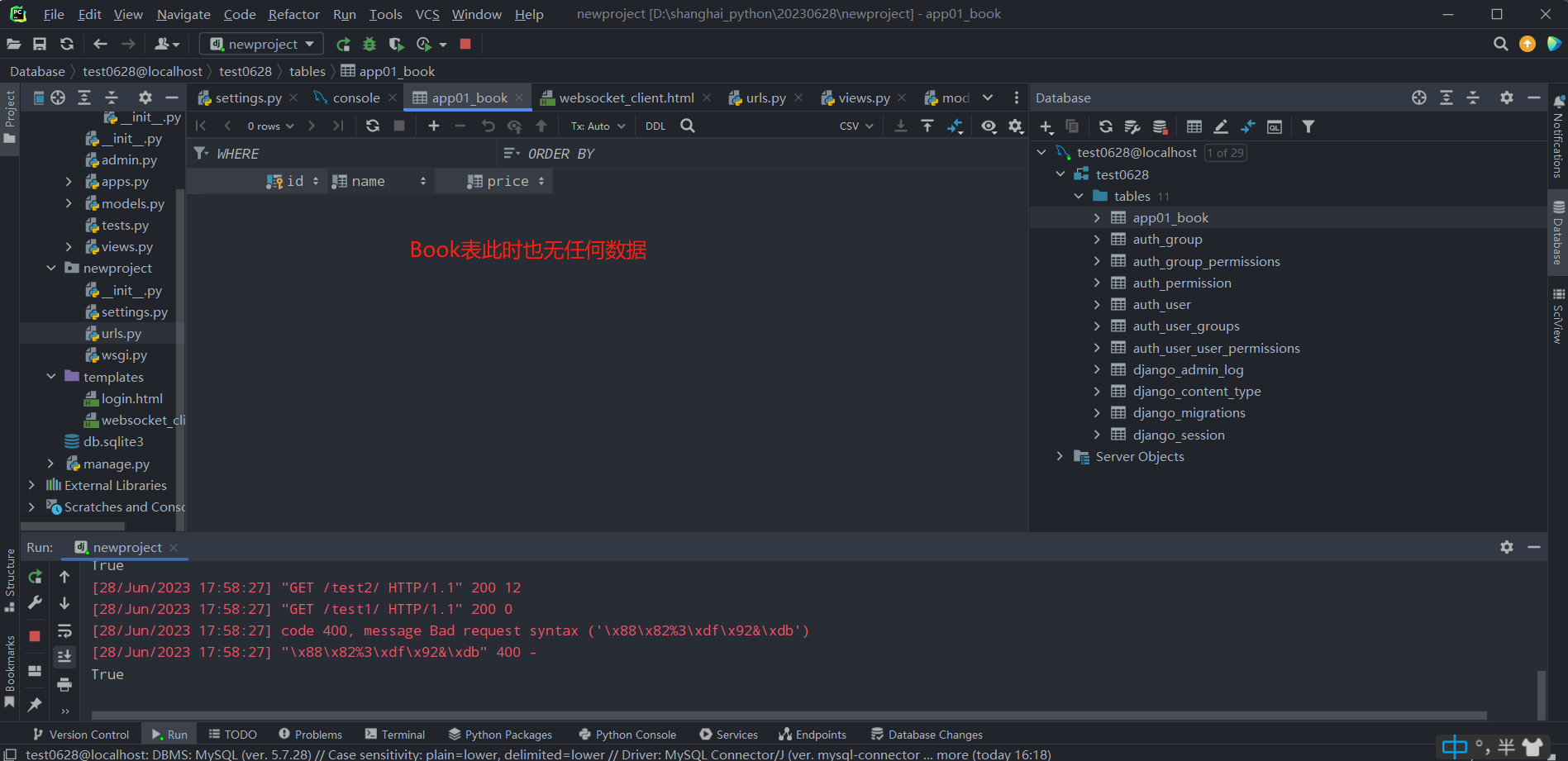
Task: Click the Chinese input method indicator
Action: coord(1454,748)
